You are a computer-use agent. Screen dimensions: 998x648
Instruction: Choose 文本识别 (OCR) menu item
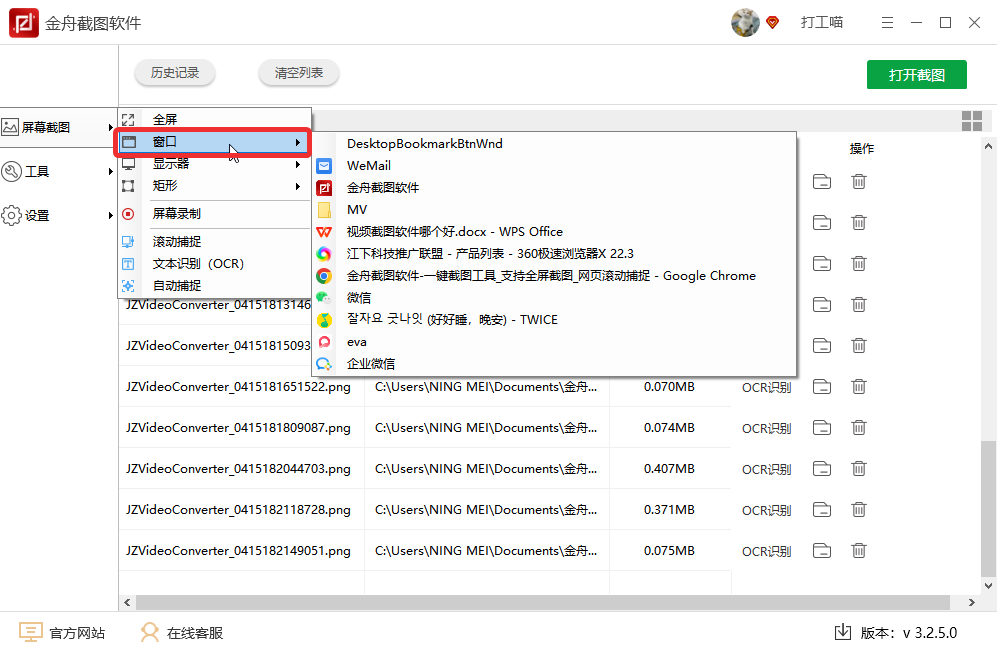coord(214,264)
